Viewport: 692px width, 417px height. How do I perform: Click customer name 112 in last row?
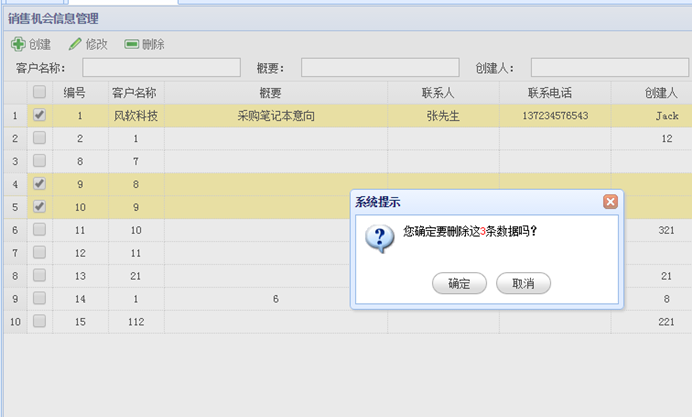136,322
